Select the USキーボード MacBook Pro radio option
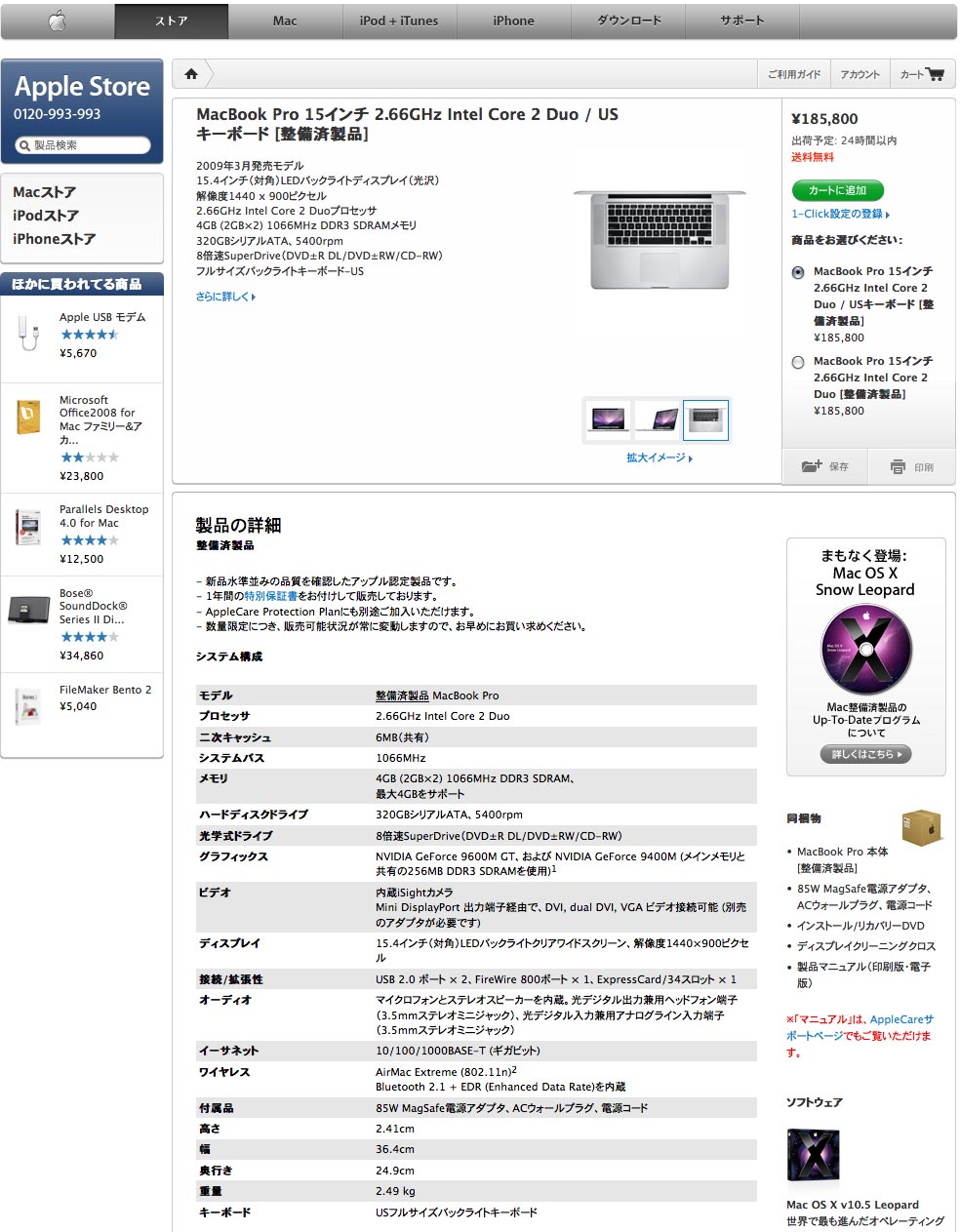960x1232 pixels. pyautogui.click(x=798, y=273)
